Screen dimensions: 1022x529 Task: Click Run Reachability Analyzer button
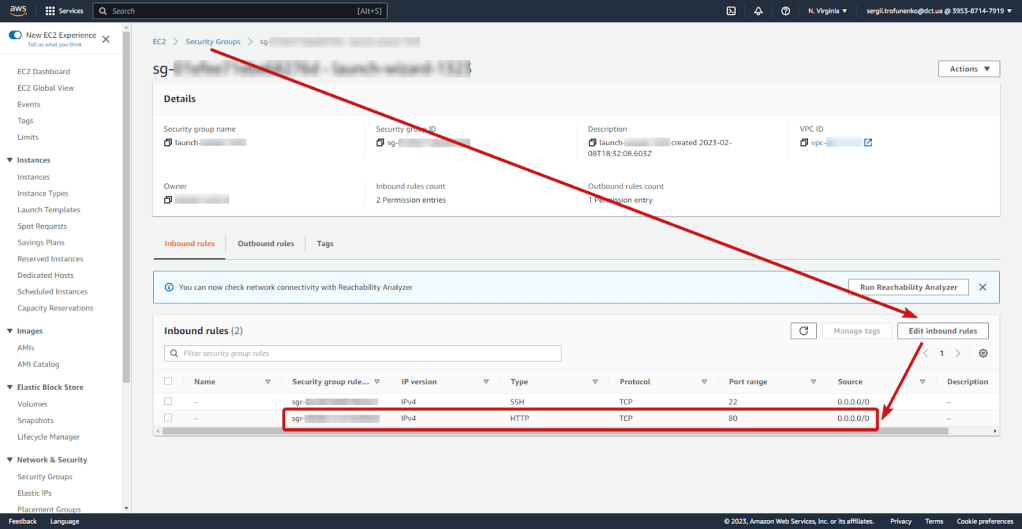point(908,287)
